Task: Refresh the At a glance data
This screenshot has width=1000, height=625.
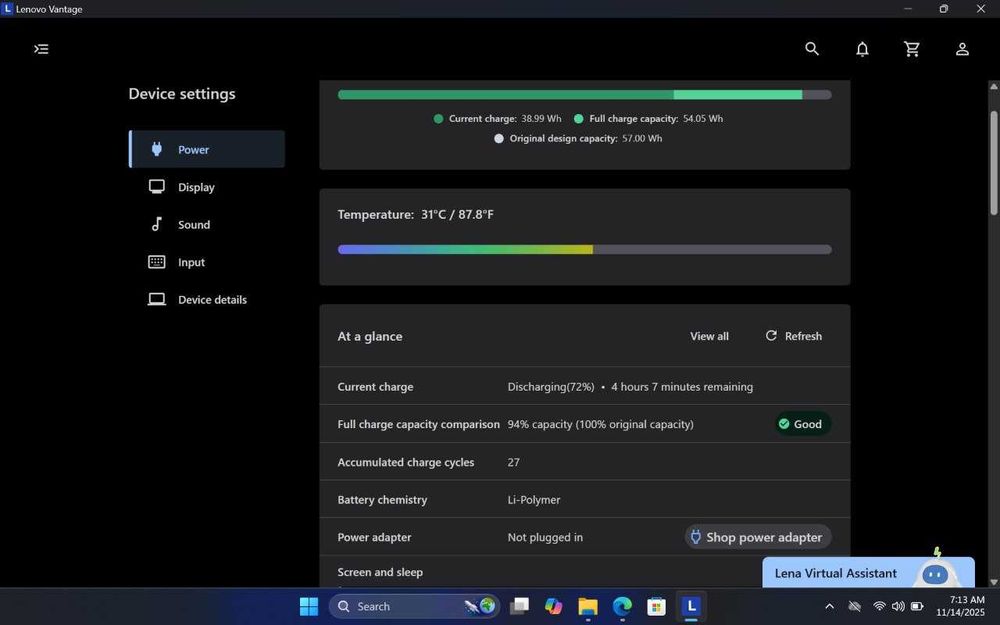Action: [793, 335]
